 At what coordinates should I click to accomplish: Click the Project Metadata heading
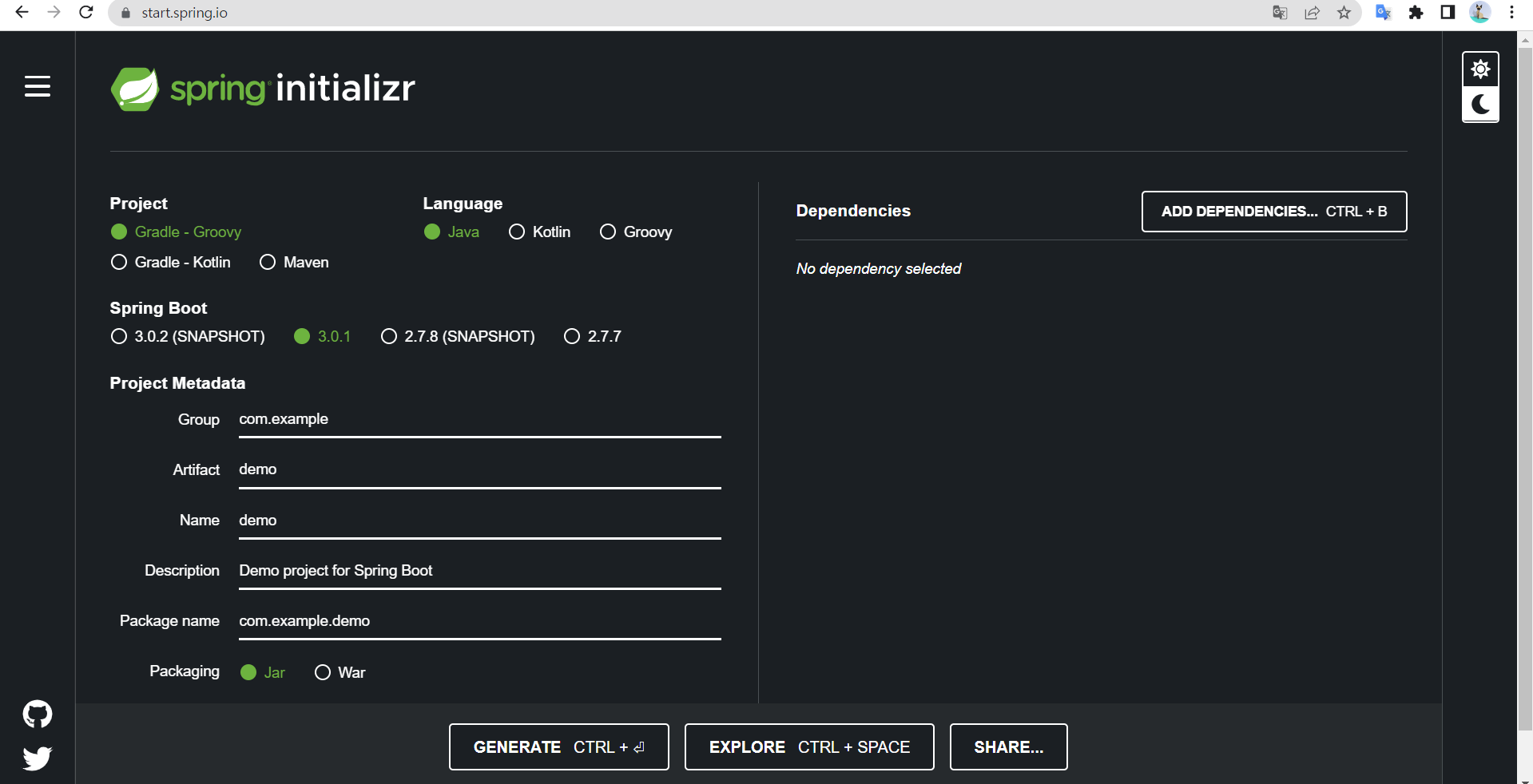click(177, 383)
